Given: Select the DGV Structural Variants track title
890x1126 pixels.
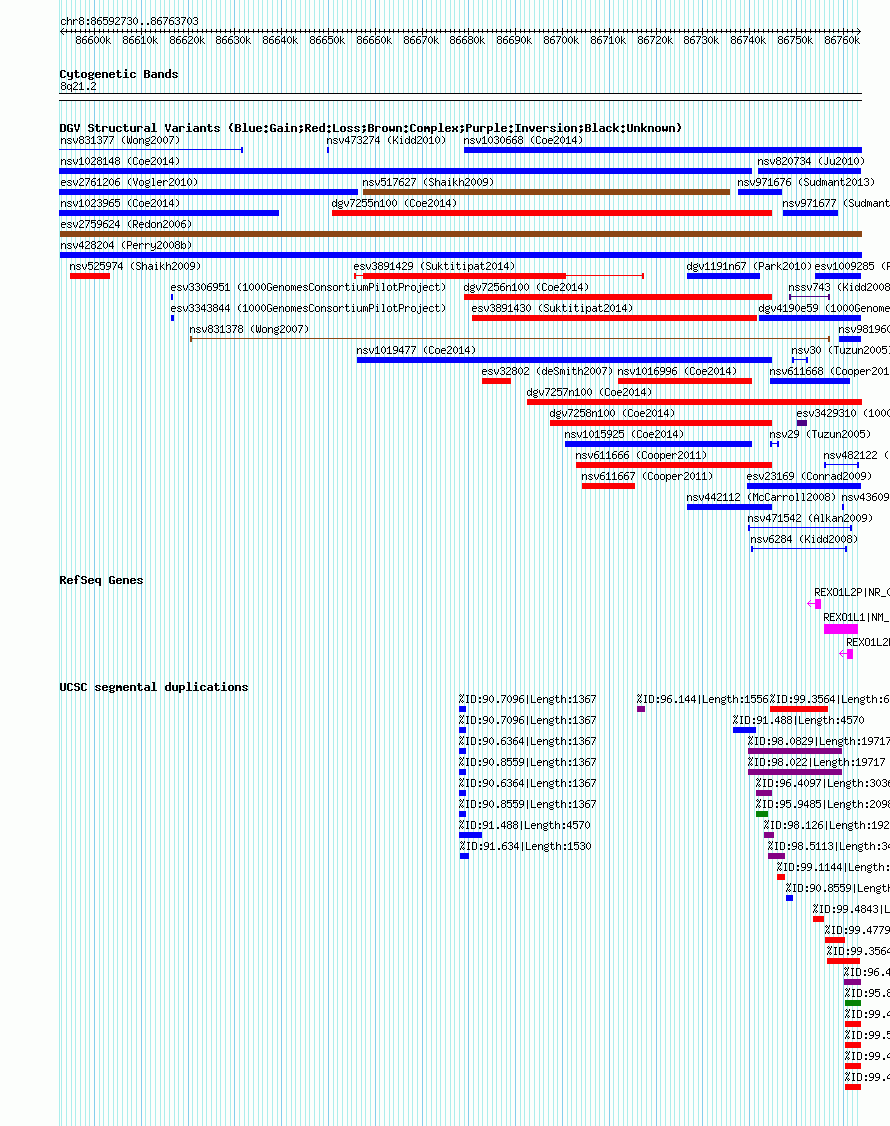Looking at the screenshot, I should point(371,128).
